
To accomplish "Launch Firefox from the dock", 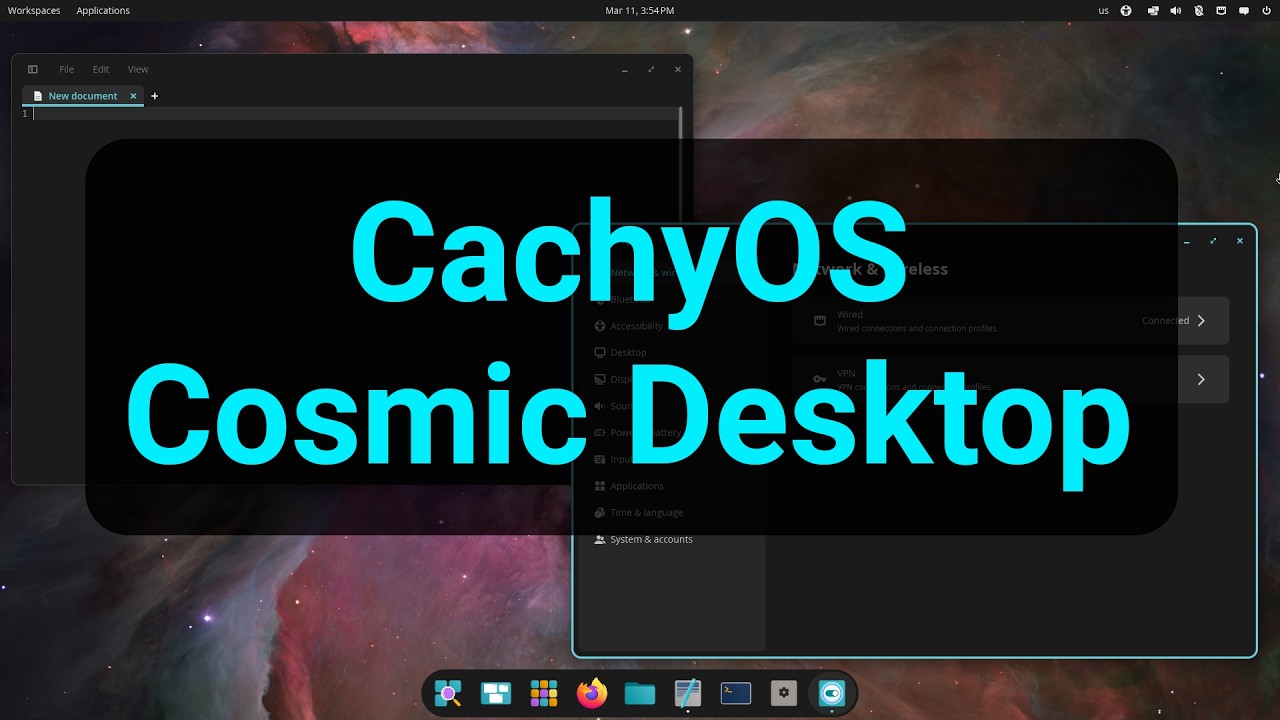I will pos(592,693).
